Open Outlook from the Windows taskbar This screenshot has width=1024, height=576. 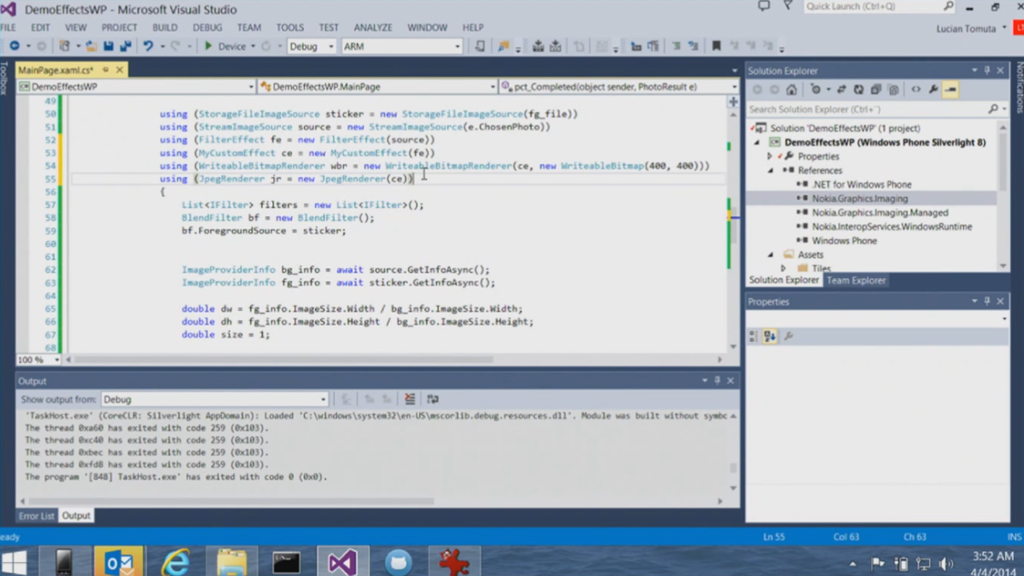click(x=118, y=562)
